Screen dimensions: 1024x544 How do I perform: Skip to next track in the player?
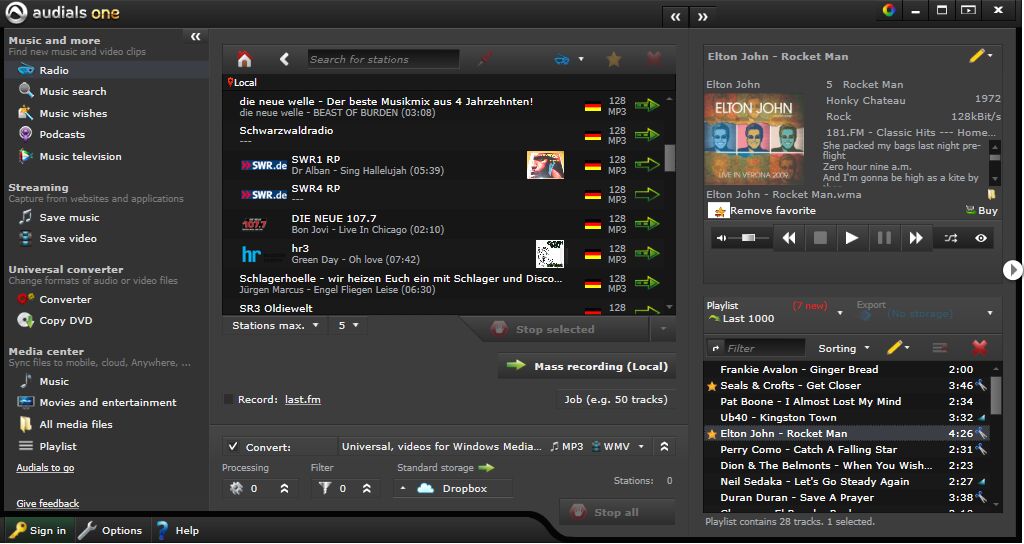click(915, 238)
